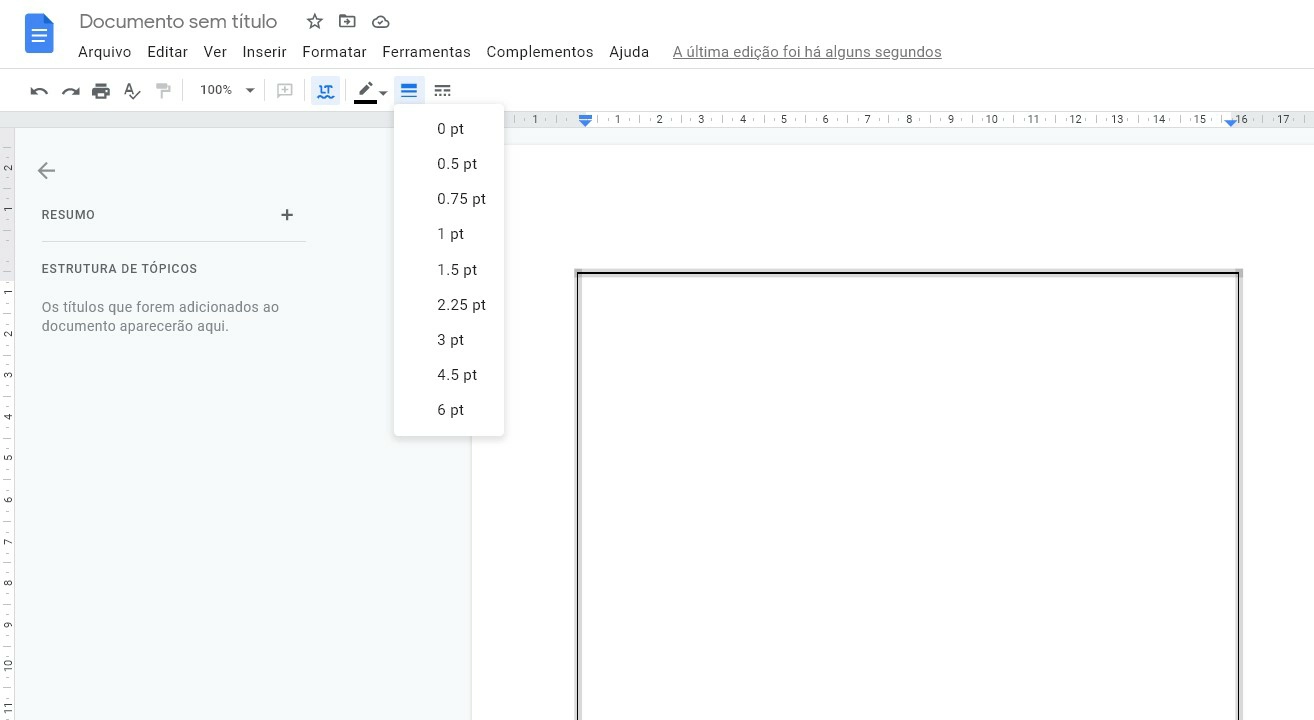Click the ESTRUTURA DE TÓPICOS heading
Image resolution: width=1314 pixels, height=720 pixels.
pos(119,269)
